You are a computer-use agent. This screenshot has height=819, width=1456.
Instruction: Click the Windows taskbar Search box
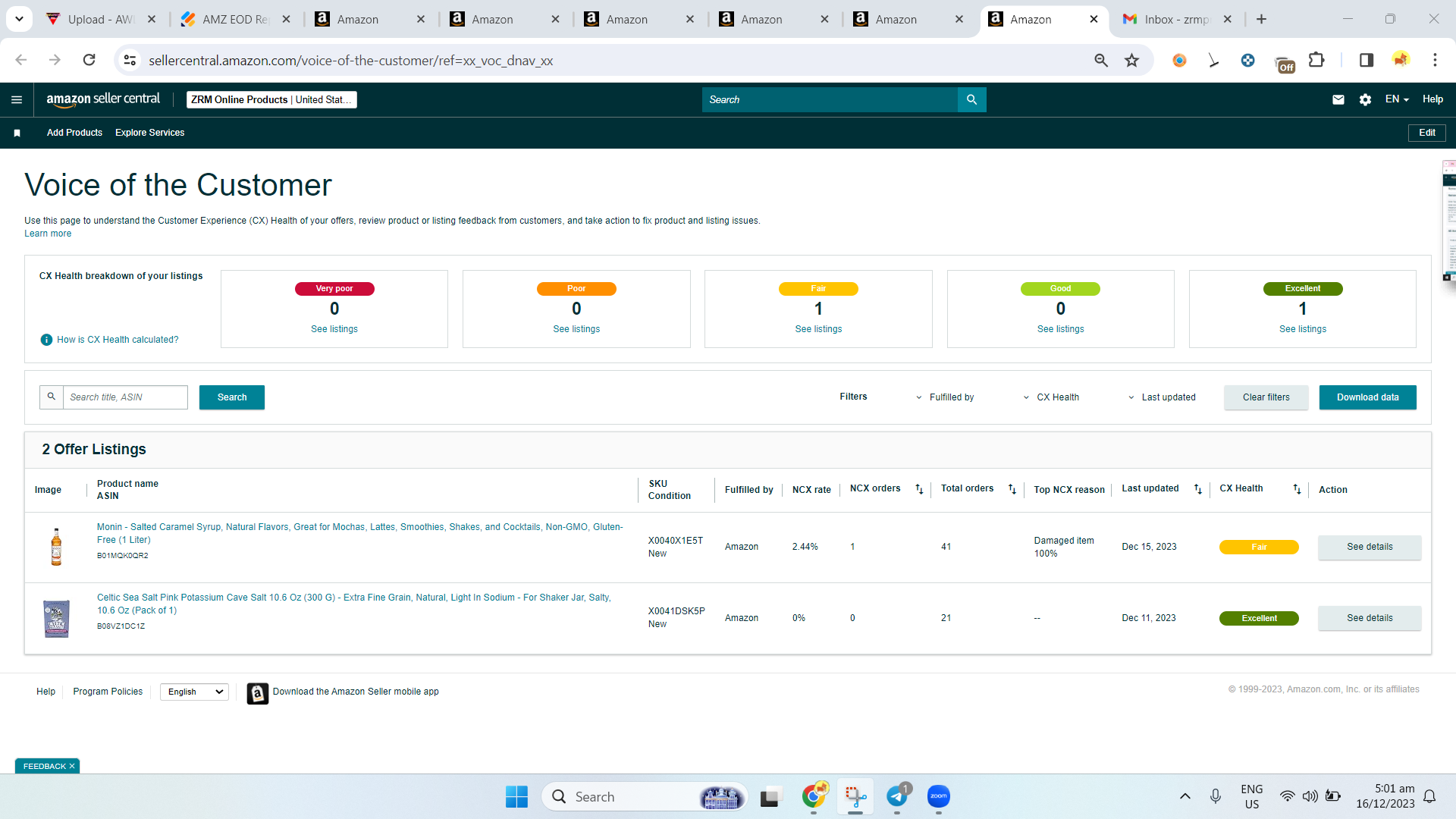[x=645, y=796]
